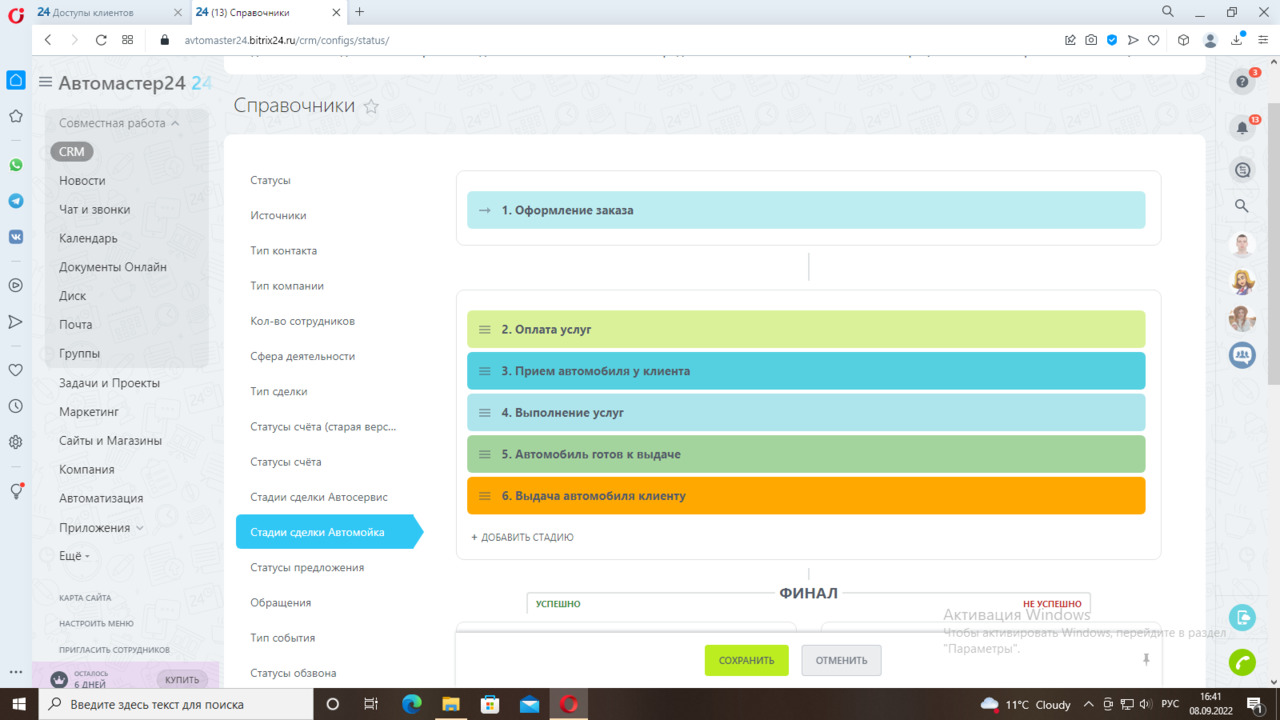Open the Bitrix24 search magnifier in right panel
This screenshot has height=720, width=1280.
[x=1242, y=206]
